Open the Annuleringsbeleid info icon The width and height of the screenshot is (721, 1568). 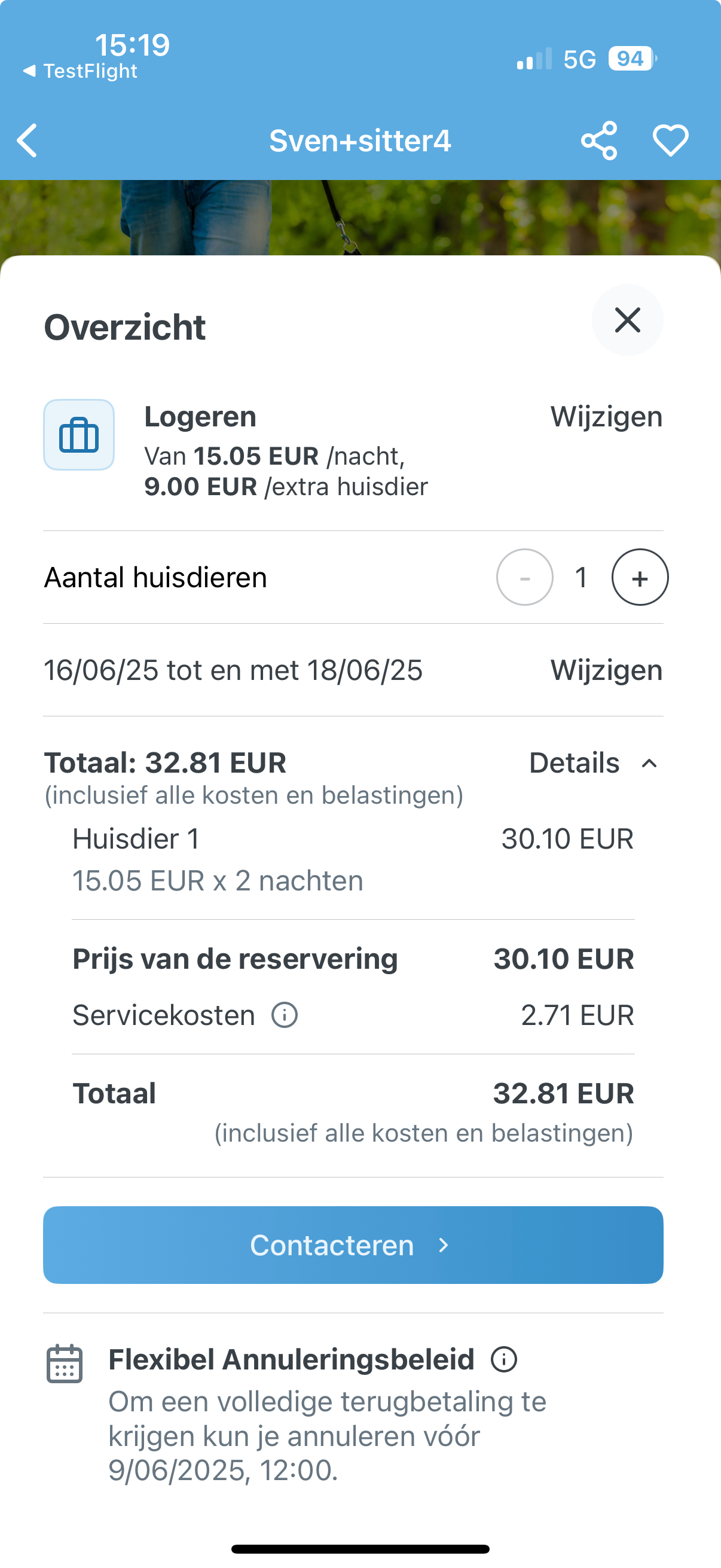(x=504, y=1359)
